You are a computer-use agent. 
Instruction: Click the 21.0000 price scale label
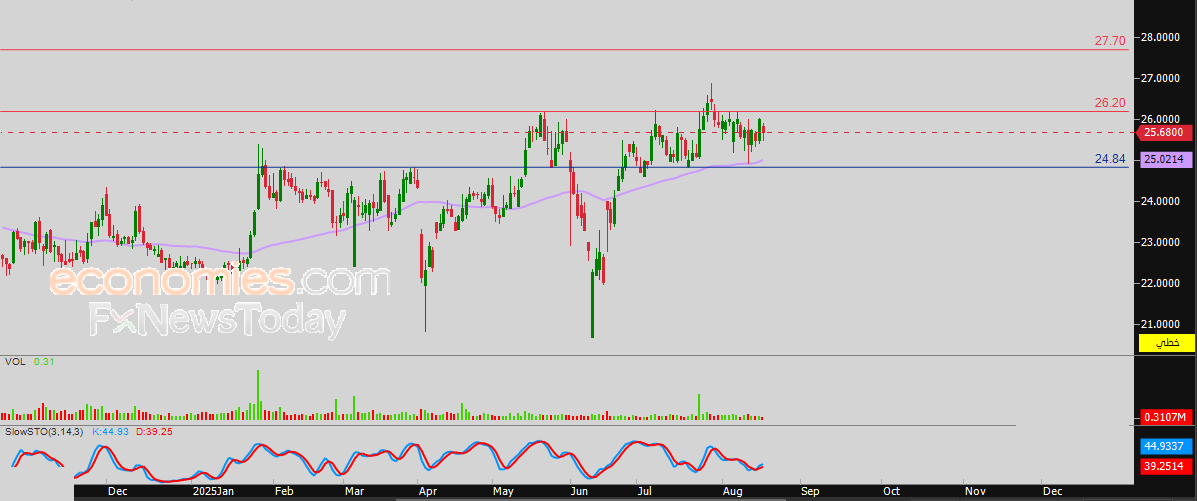(x=1162, y=324)
